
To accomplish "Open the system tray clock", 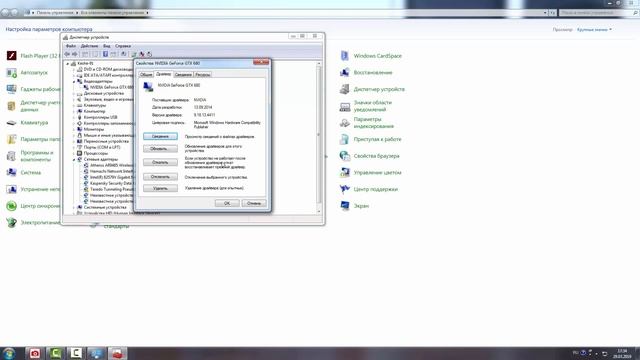I will (x=622, y=353).
